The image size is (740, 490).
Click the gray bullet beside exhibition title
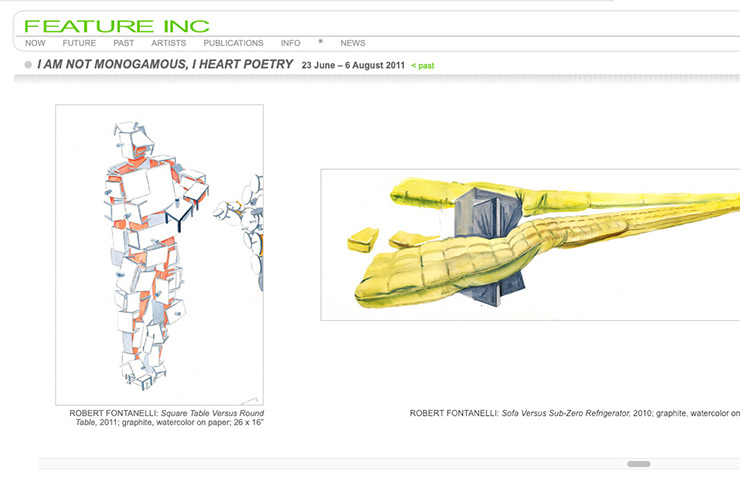[x=28, y=65]
